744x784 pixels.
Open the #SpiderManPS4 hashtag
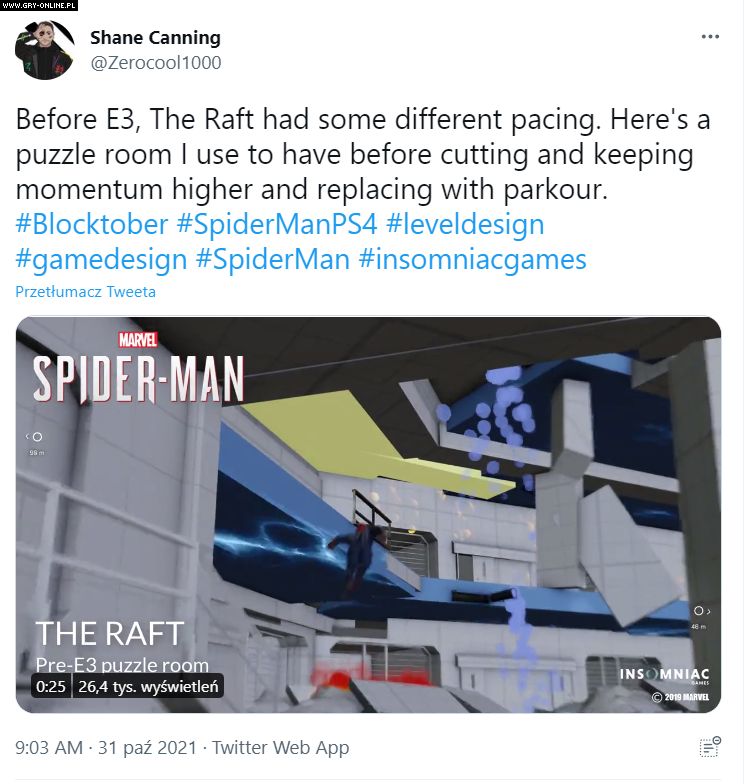[x=276, y=224]
